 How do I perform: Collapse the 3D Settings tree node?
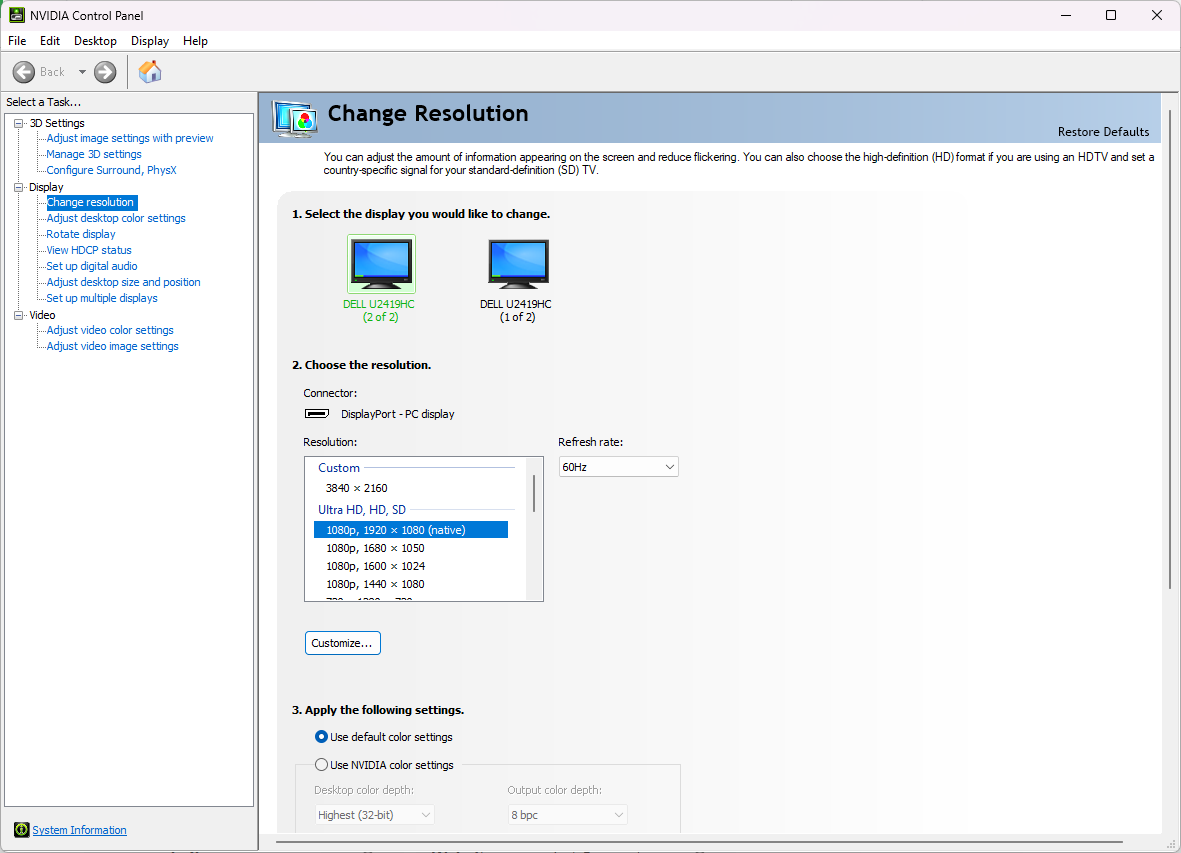pyautogui.click(x=19, y=123)
